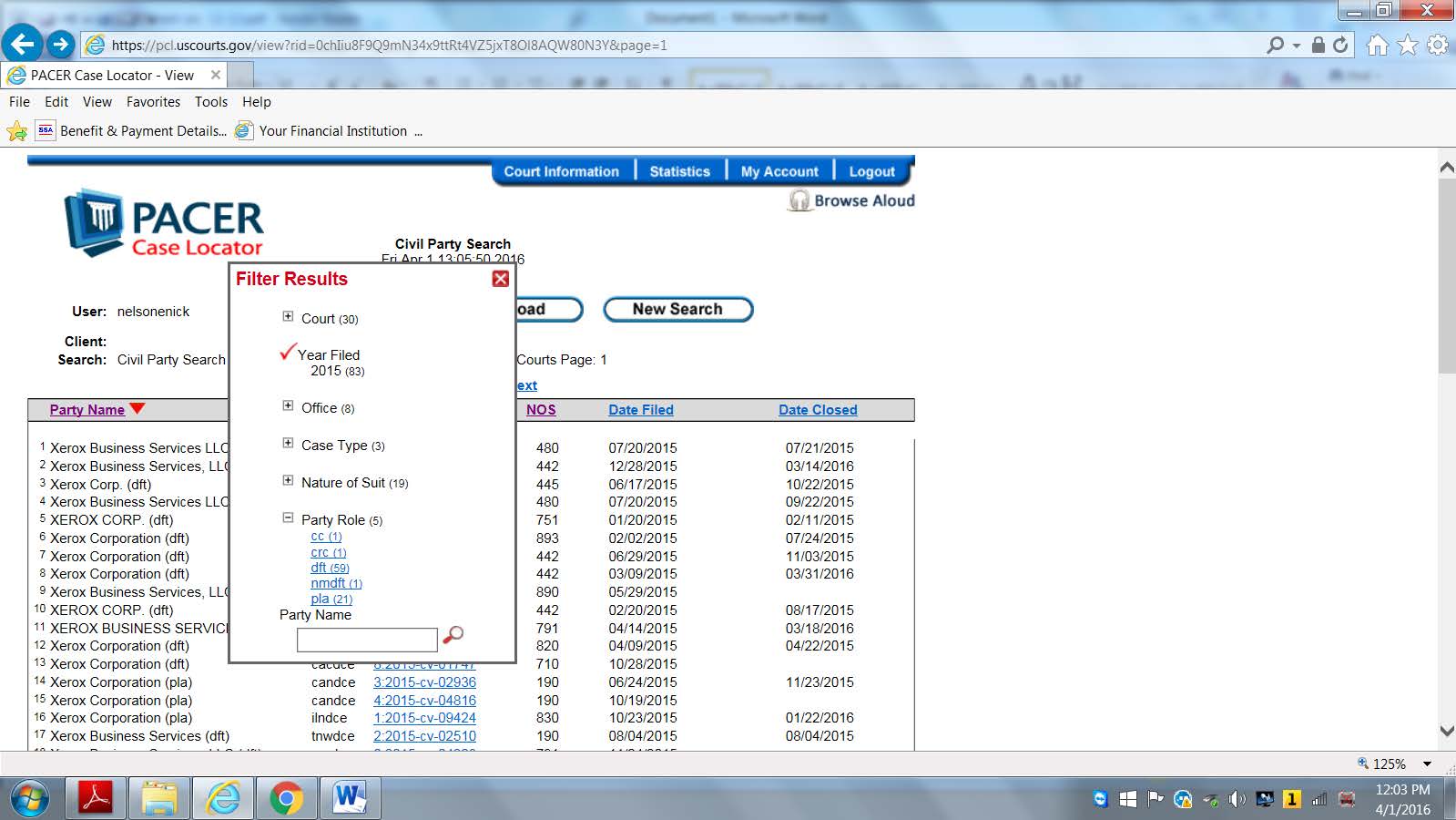Screen dimensions: 1456x820
Task: Open the search dropdown arrow in address bar
Action: click(x=1297, y=45)
